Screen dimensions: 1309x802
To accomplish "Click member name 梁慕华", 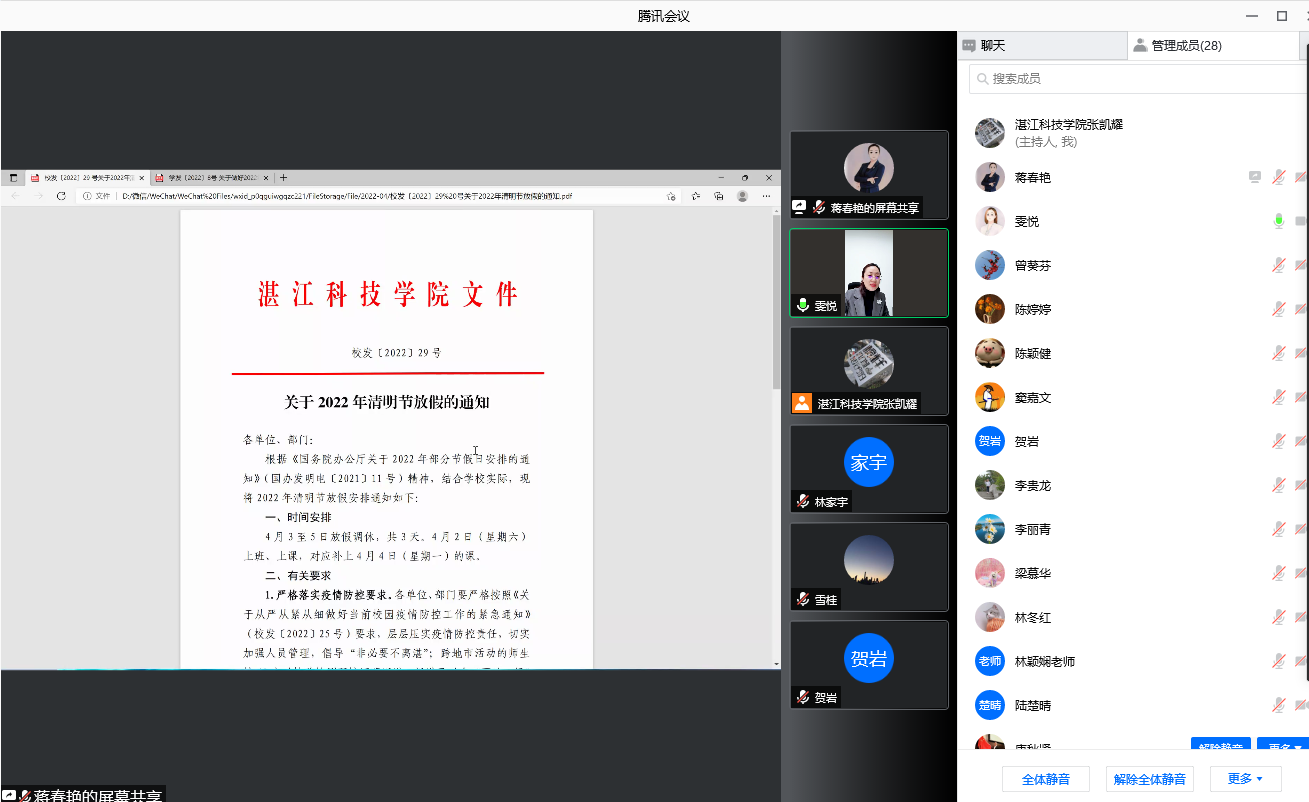I will click(1033, 573).
